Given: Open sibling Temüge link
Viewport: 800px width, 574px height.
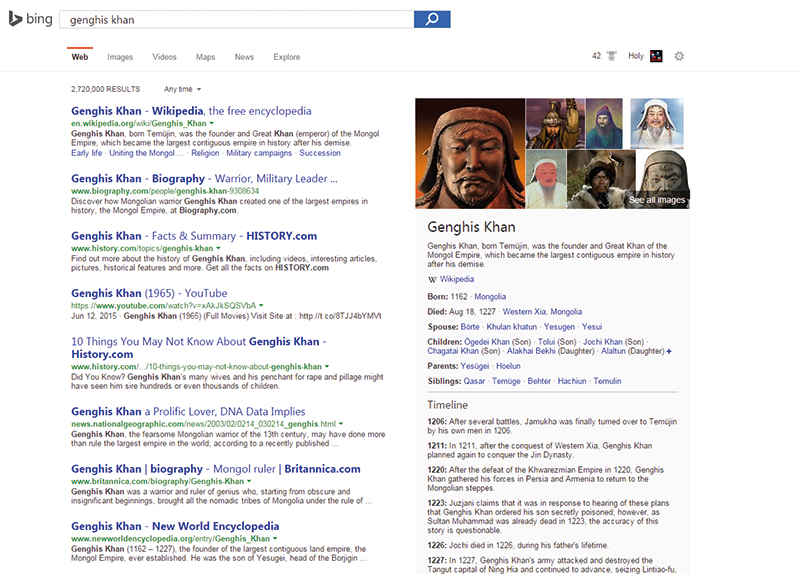Looking at the screenshot, I should [x=506, y=381].
